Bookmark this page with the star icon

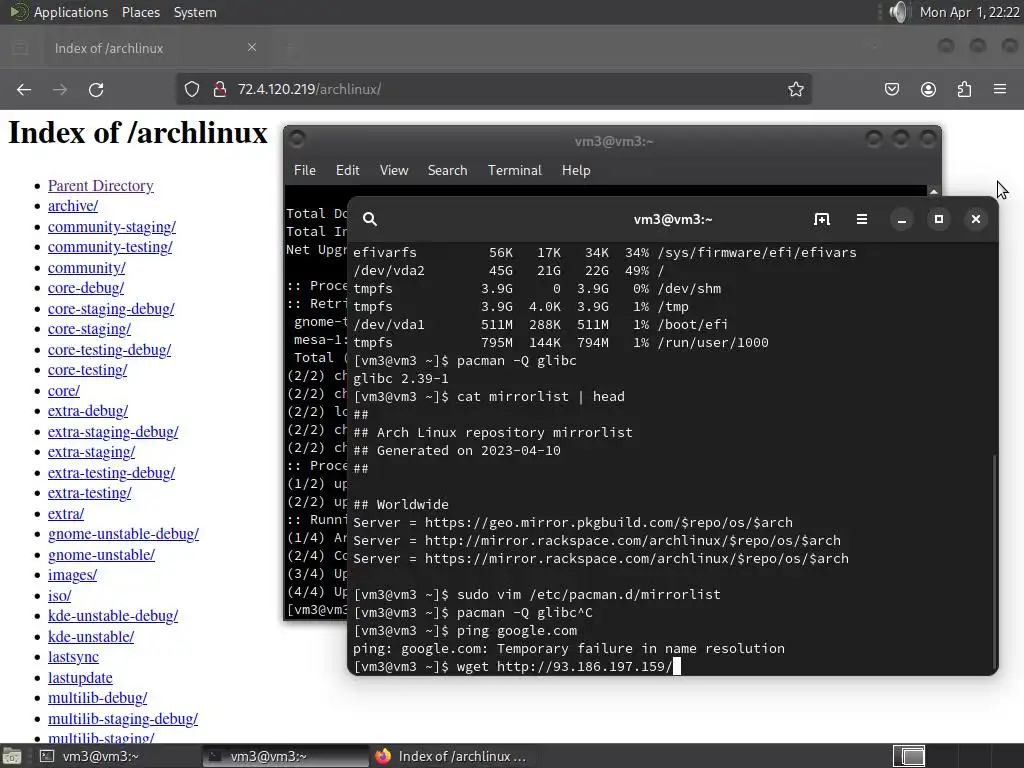(x=795, y=89)
